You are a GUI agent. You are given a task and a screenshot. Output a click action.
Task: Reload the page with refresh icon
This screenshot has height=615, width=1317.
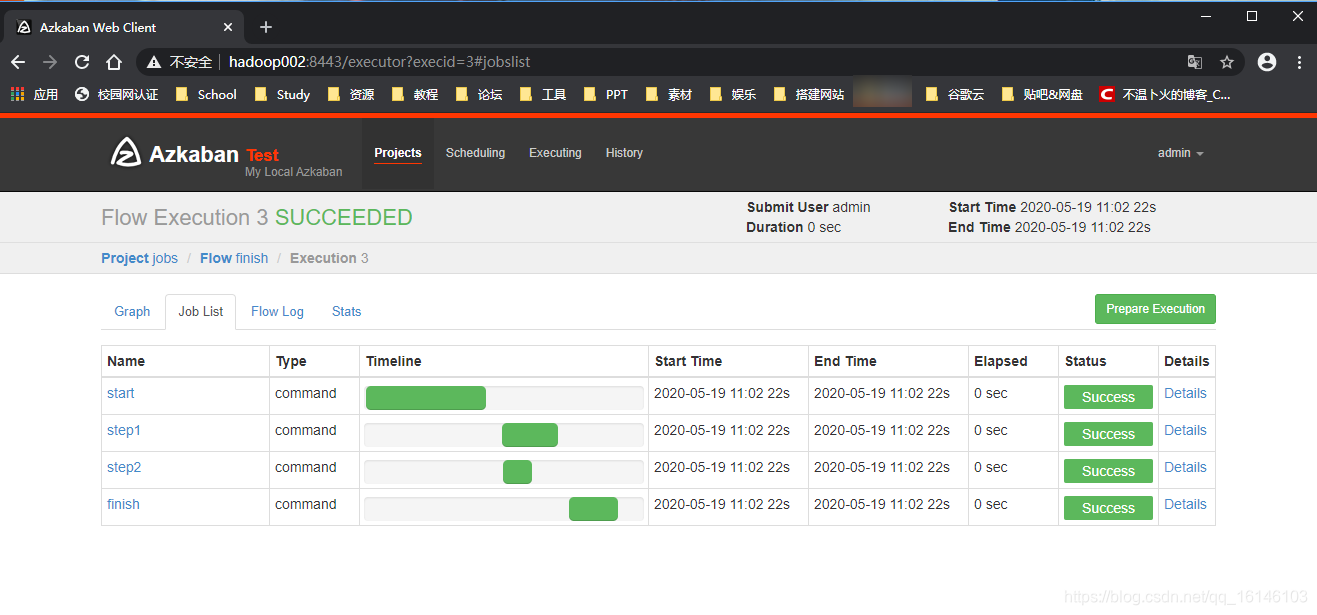pos(82,62)
